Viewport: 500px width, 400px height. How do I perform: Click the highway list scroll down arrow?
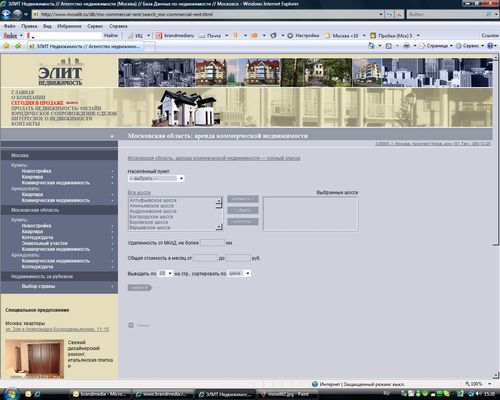(219, 227)
